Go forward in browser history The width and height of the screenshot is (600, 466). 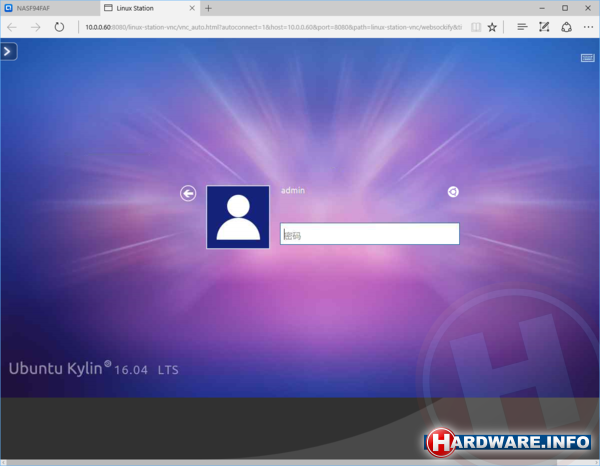pyautogui.click(x=36, y=27)
